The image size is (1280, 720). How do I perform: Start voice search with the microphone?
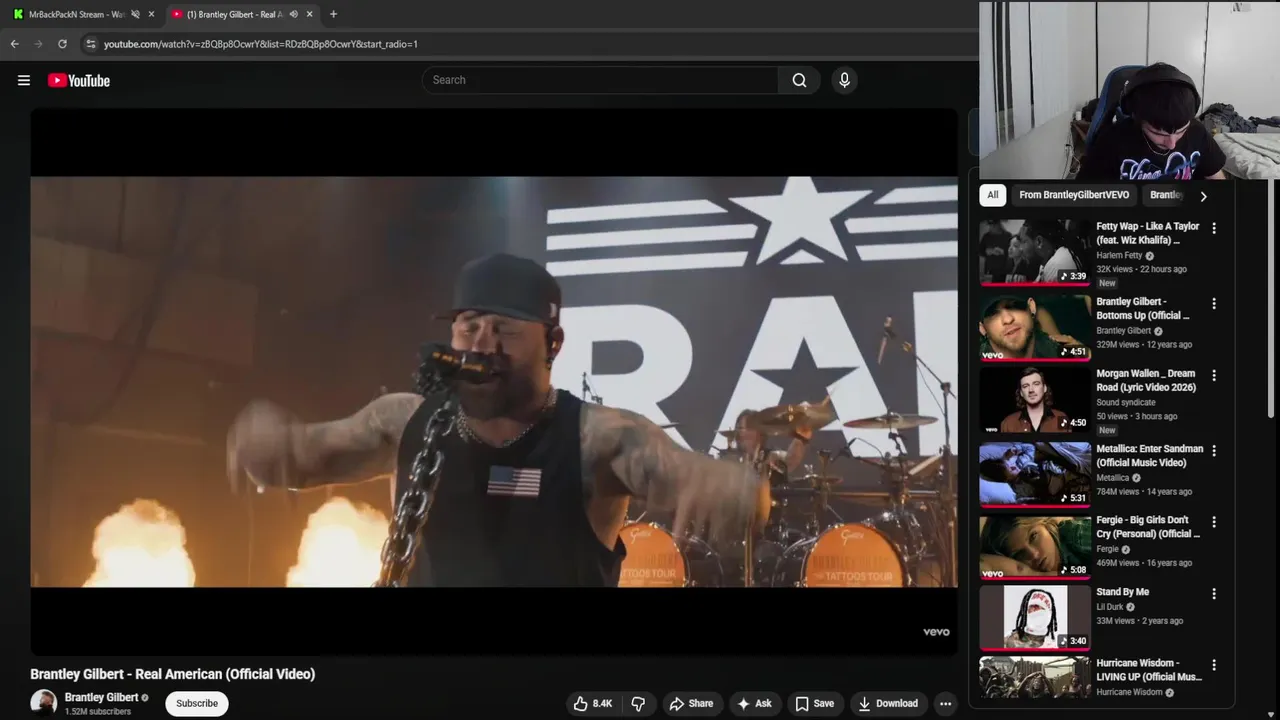click(844, 80)
